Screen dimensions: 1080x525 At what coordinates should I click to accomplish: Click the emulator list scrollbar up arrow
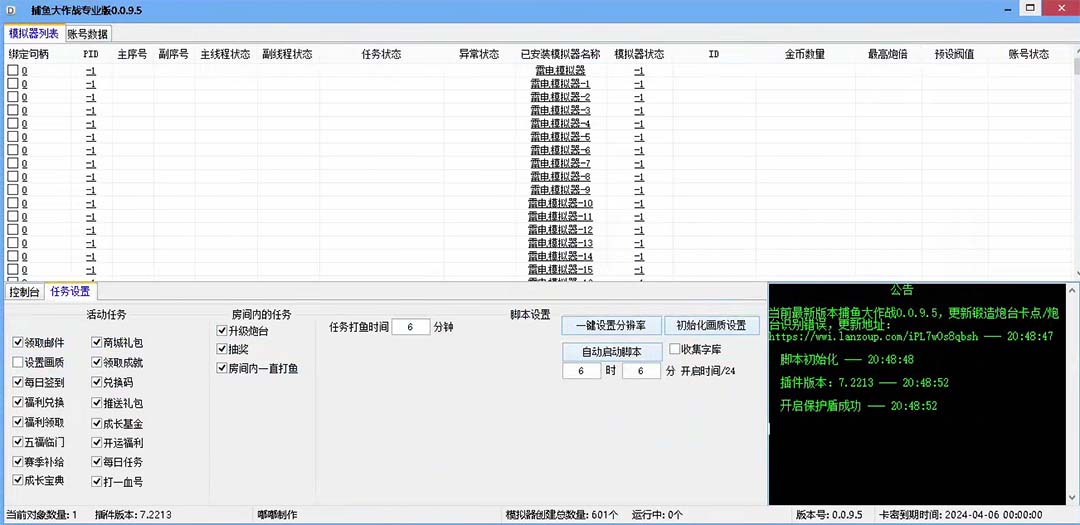pos(1075,50)
